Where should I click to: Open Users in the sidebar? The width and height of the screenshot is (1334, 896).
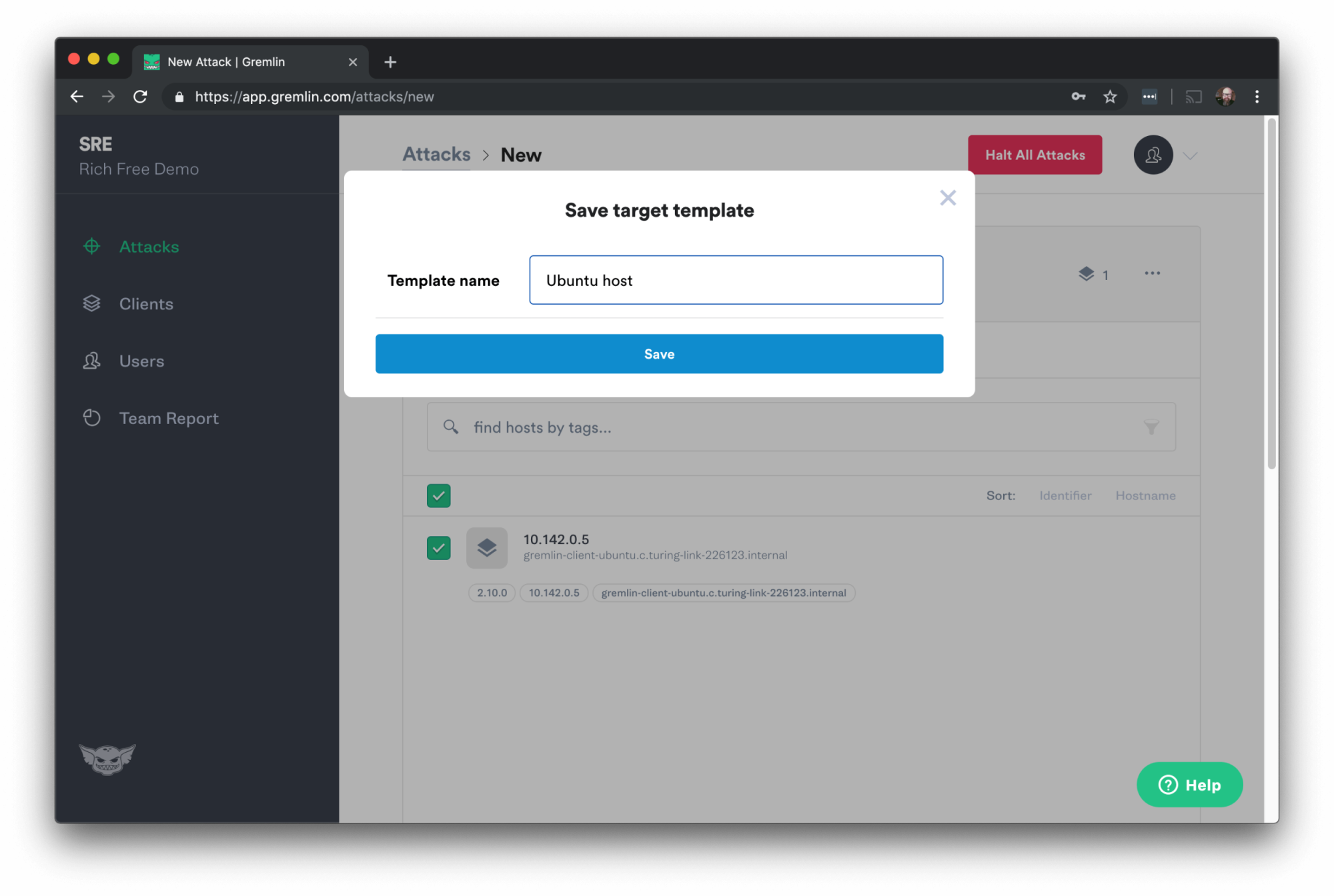pyautogui.click(x=141, y=361)
